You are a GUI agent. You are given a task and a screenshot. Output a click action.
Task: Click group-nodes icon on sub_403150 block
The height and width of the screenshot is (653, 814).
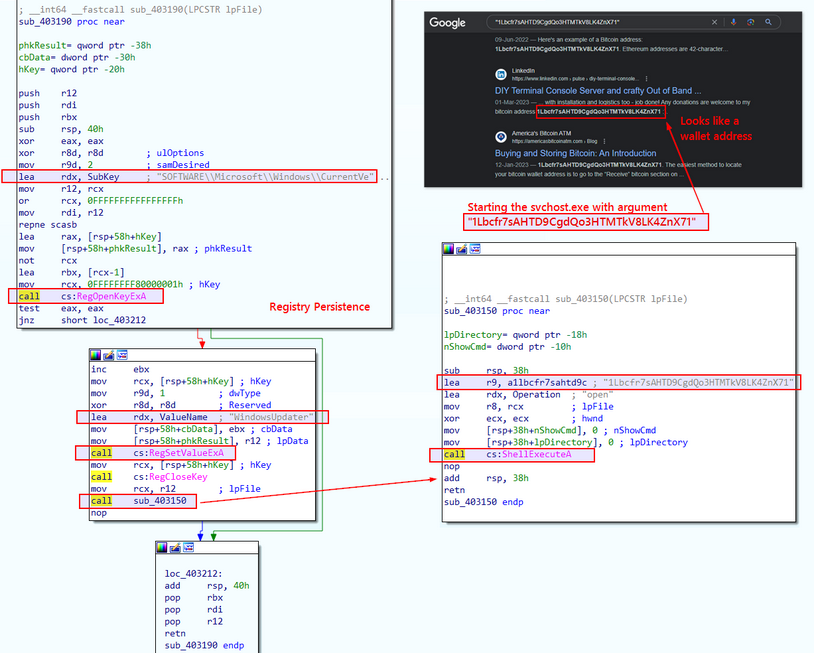point(475,249)
